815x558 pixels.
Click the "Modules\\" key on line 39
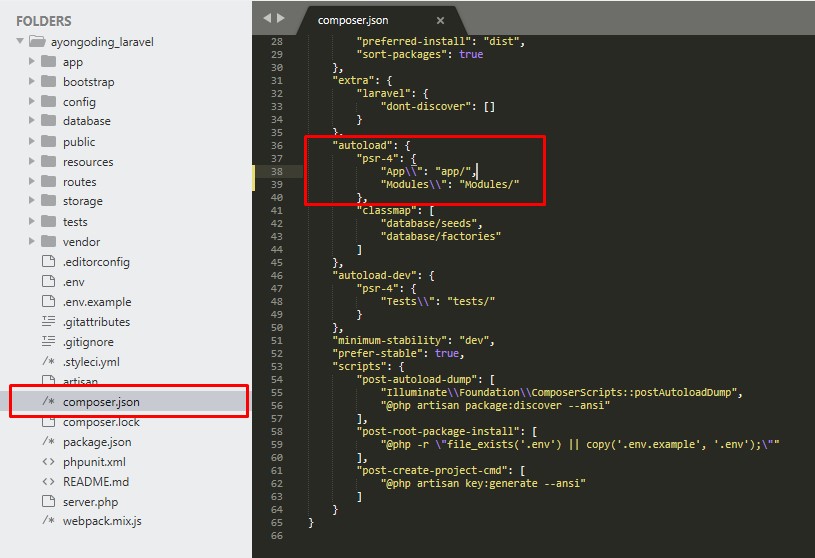click(414, 184)
